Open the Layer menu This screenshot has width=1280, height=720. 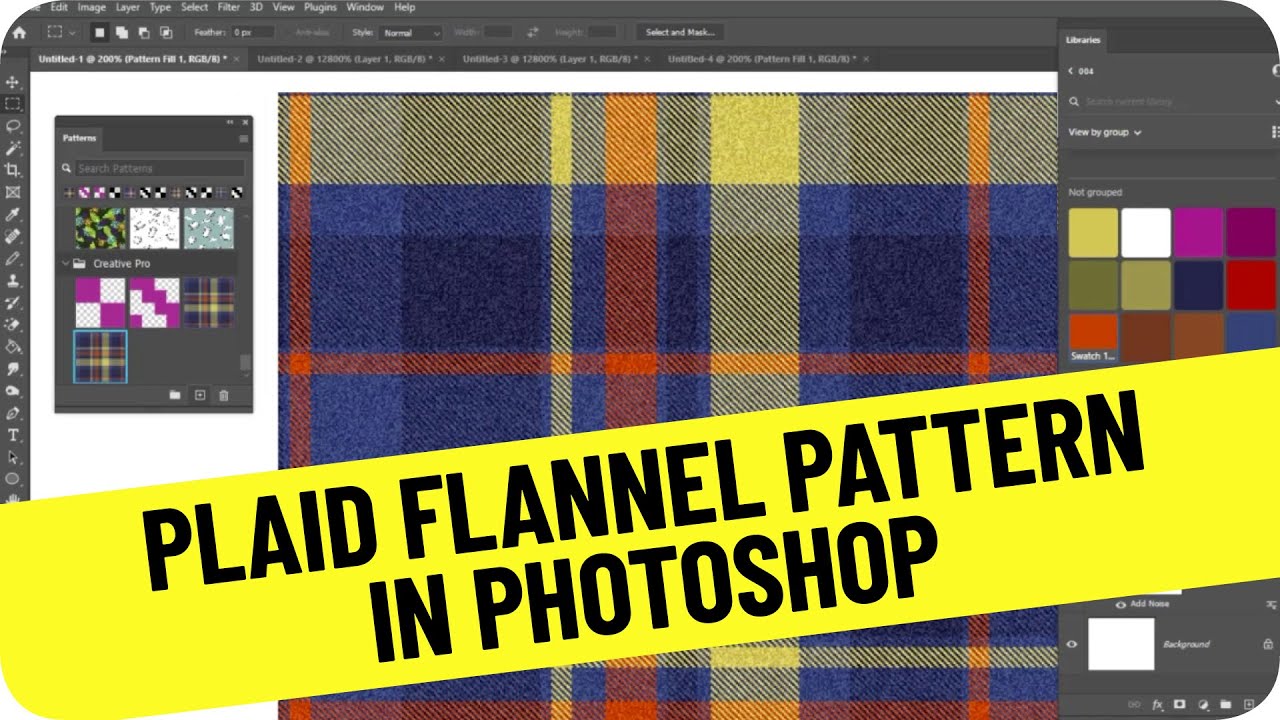[x=128, y=7]
